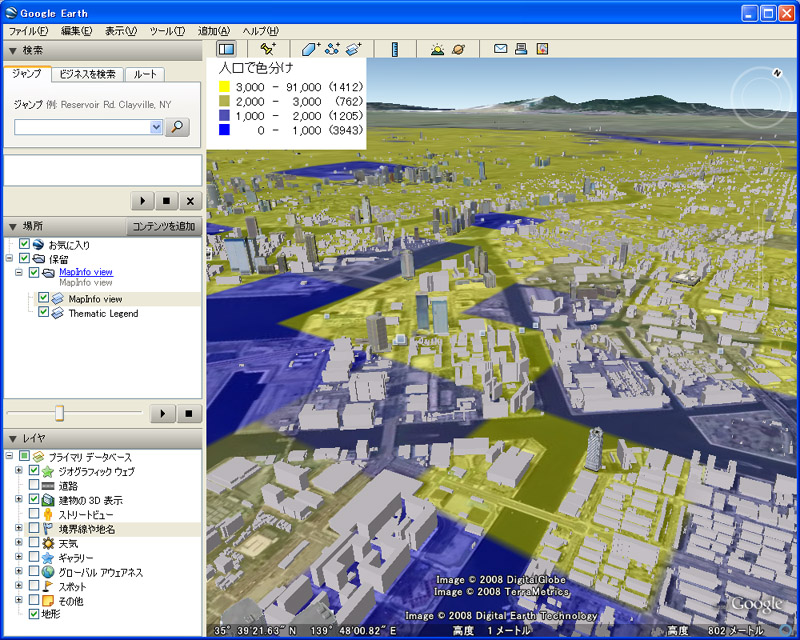Add a placemark with pushpin icon
This screenshot has height=640, width=800.
tap(267, 49)
